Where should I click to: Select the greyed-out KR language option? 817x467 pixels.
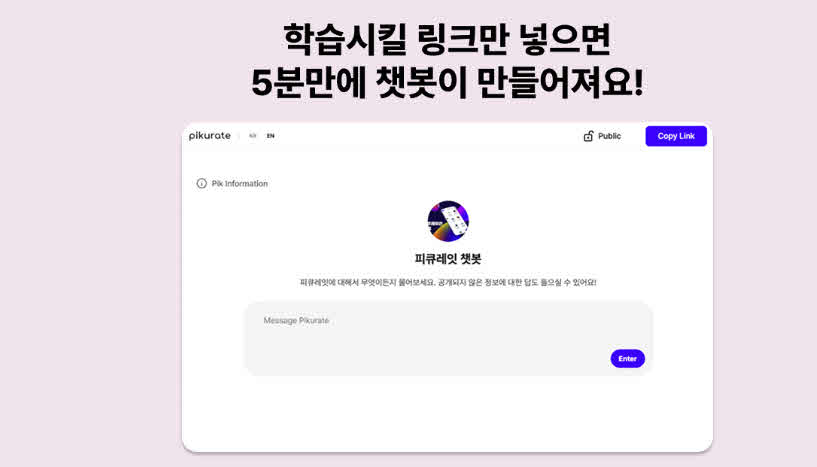253,136
